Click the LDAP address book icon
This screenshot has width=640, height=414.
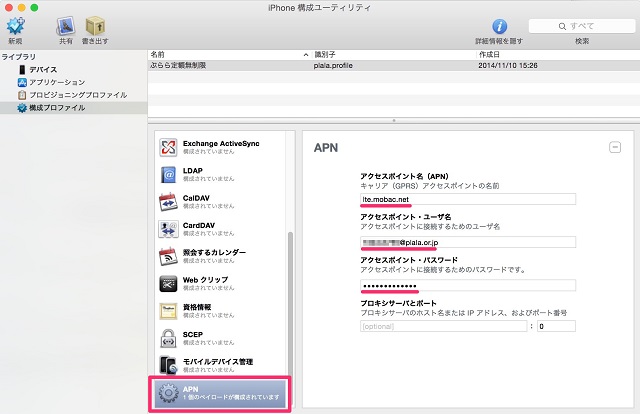(x=168, y=175)
